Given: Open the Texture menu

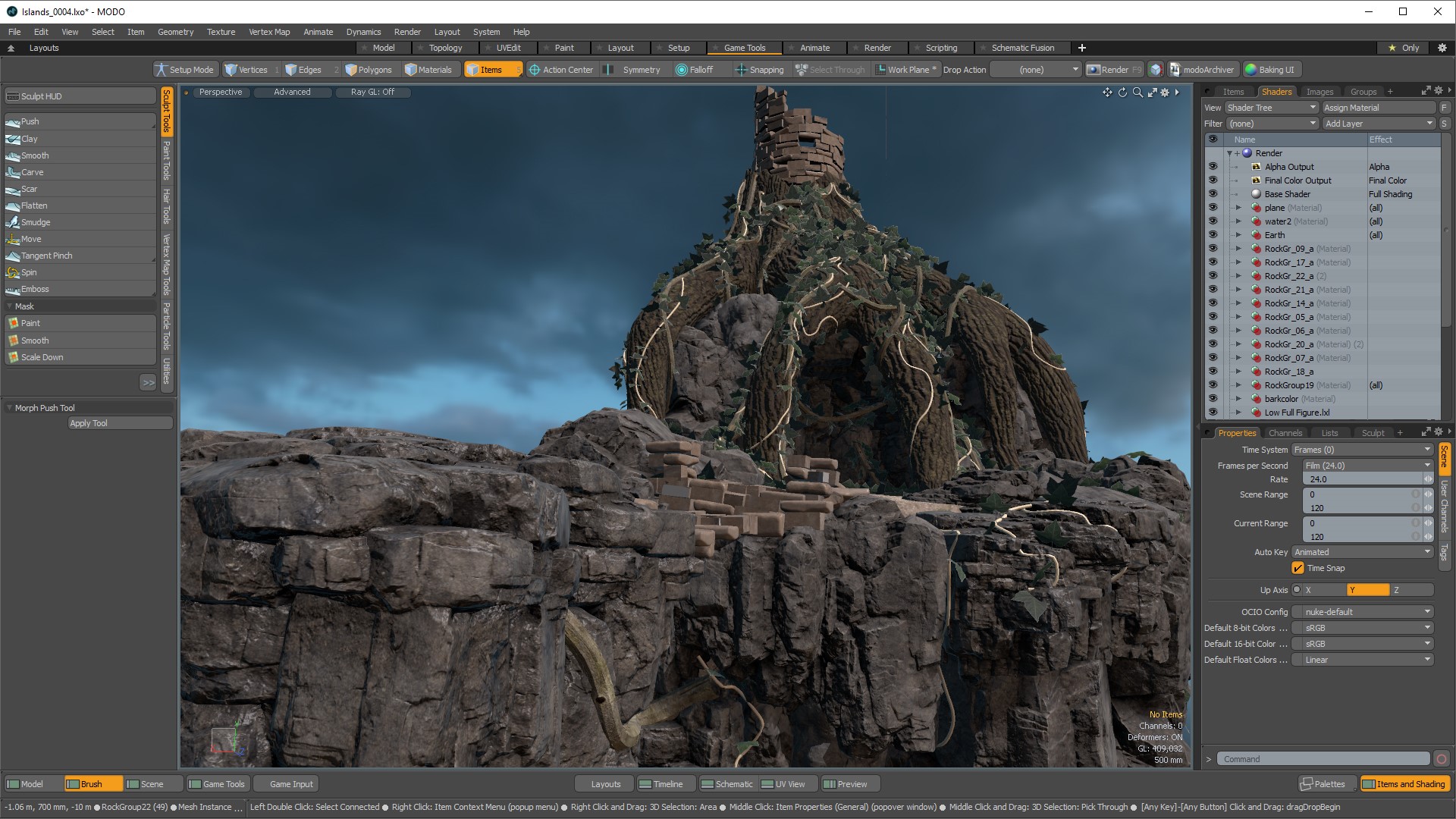Looking at the screenshot, I should pyautogui.click(x=221, y=32).
